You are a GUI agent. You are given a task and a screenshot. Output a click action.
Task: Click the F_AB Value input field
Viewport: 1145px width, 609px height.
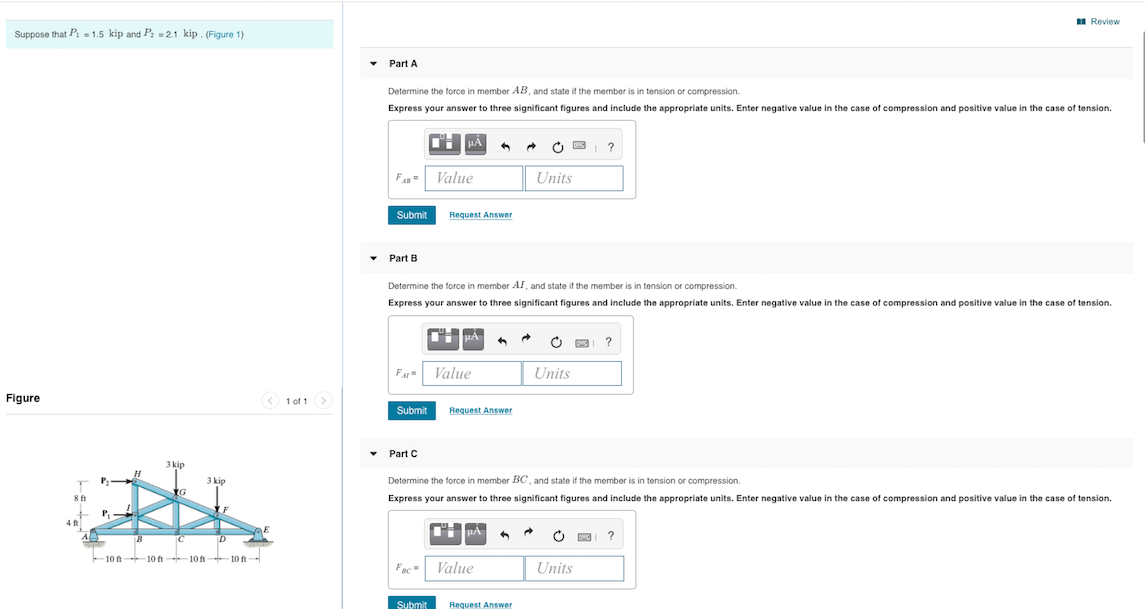pyautogui.click(x=474, y=178)
